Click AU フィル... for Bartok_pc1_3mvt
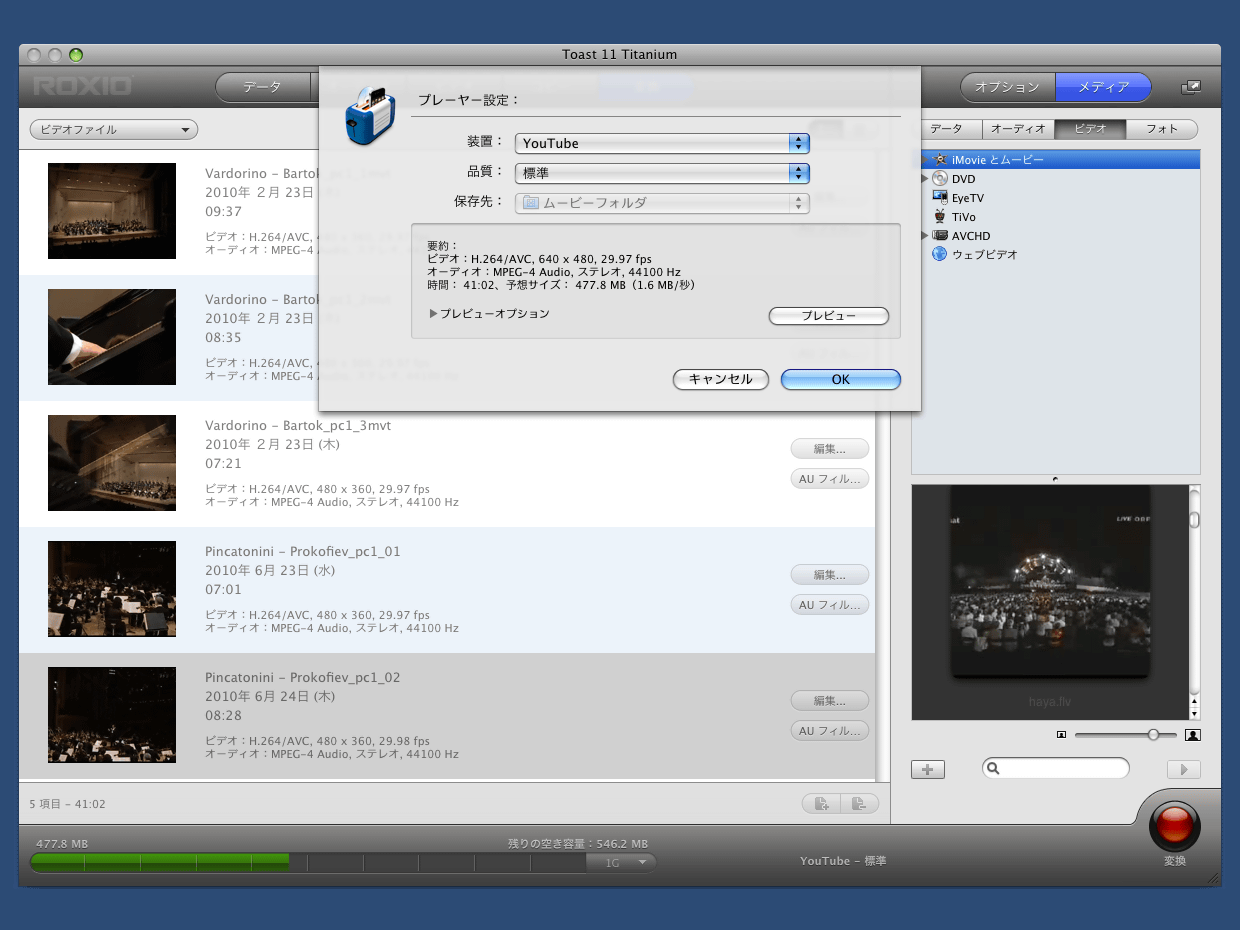This screenshot has height=930, width=1240. (x=830, y=479)
